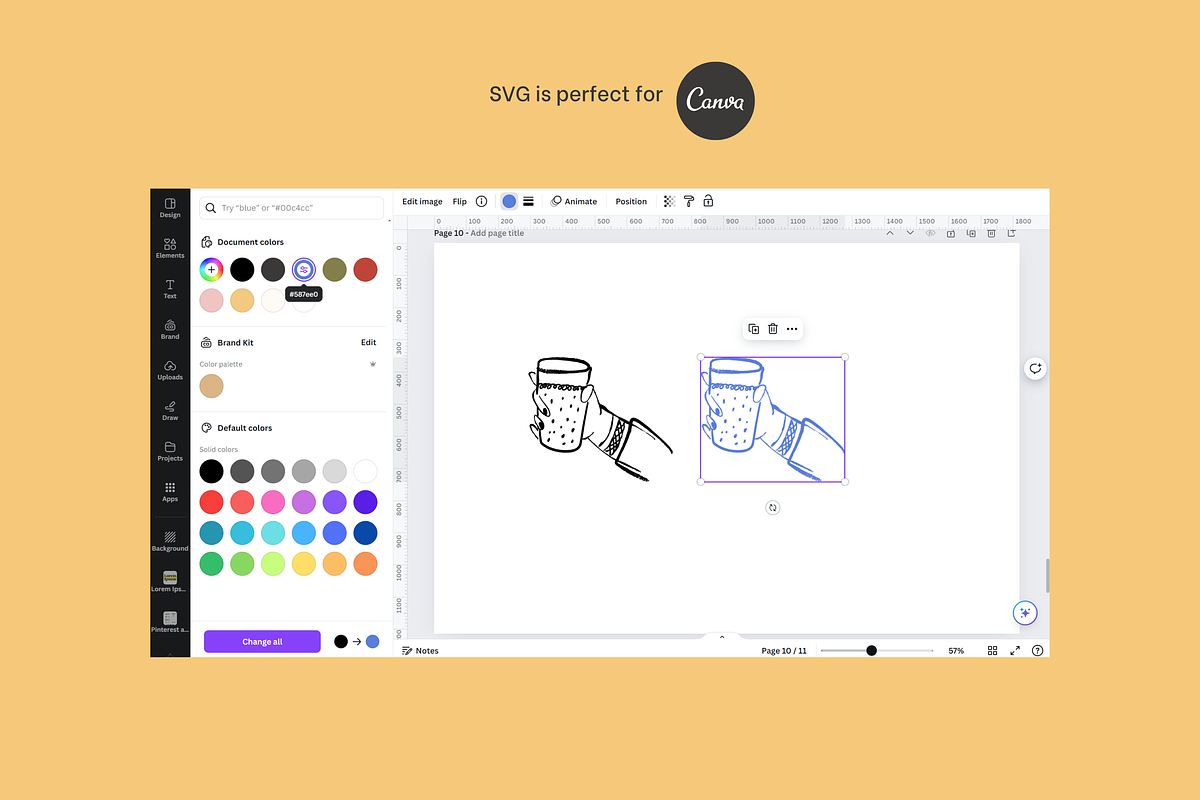Open the Flip menu

[x=460, y=201]
